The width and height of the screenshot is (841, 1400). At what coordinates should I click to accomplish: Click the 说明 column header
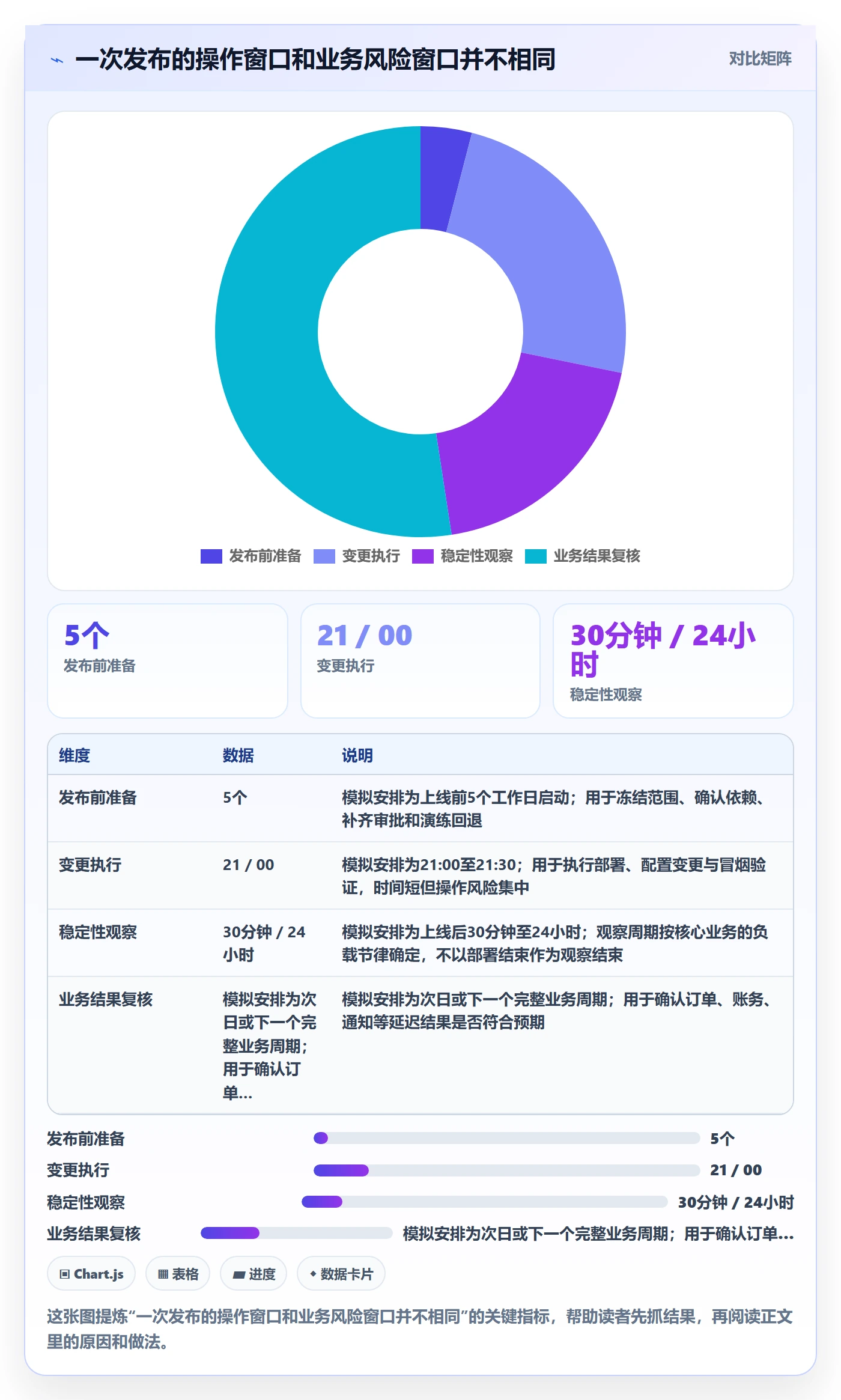point(357,755)
